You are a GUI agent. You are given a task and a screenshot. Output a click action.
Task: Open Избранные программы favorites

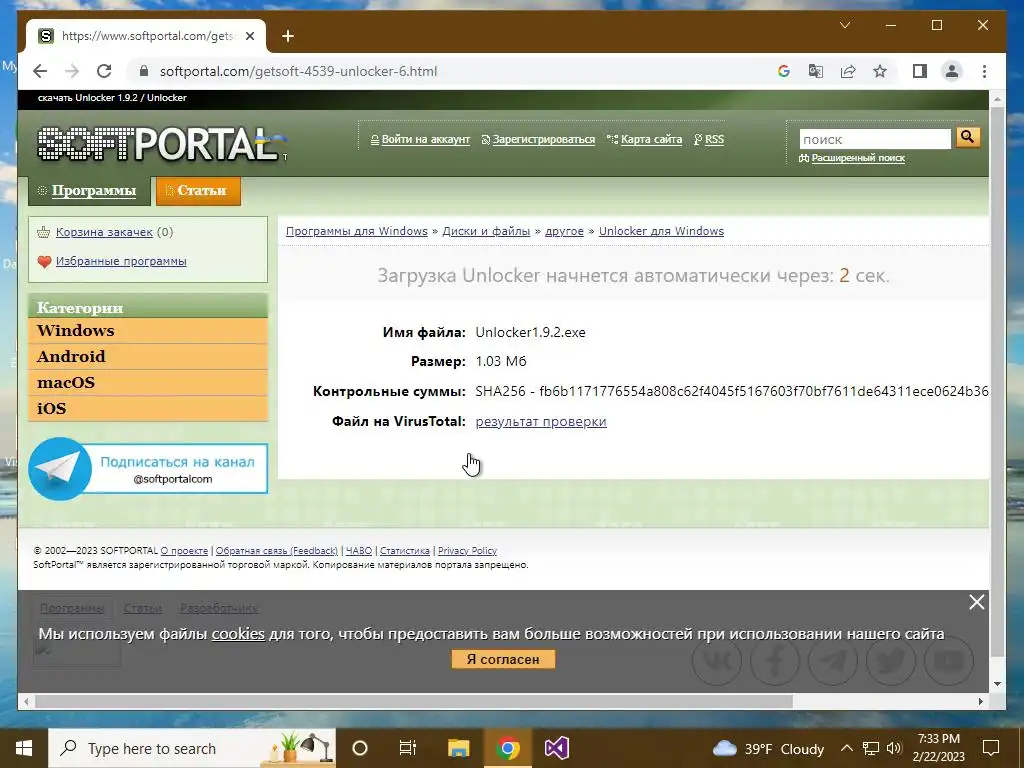pyautogui.click(x=121, y=261)
